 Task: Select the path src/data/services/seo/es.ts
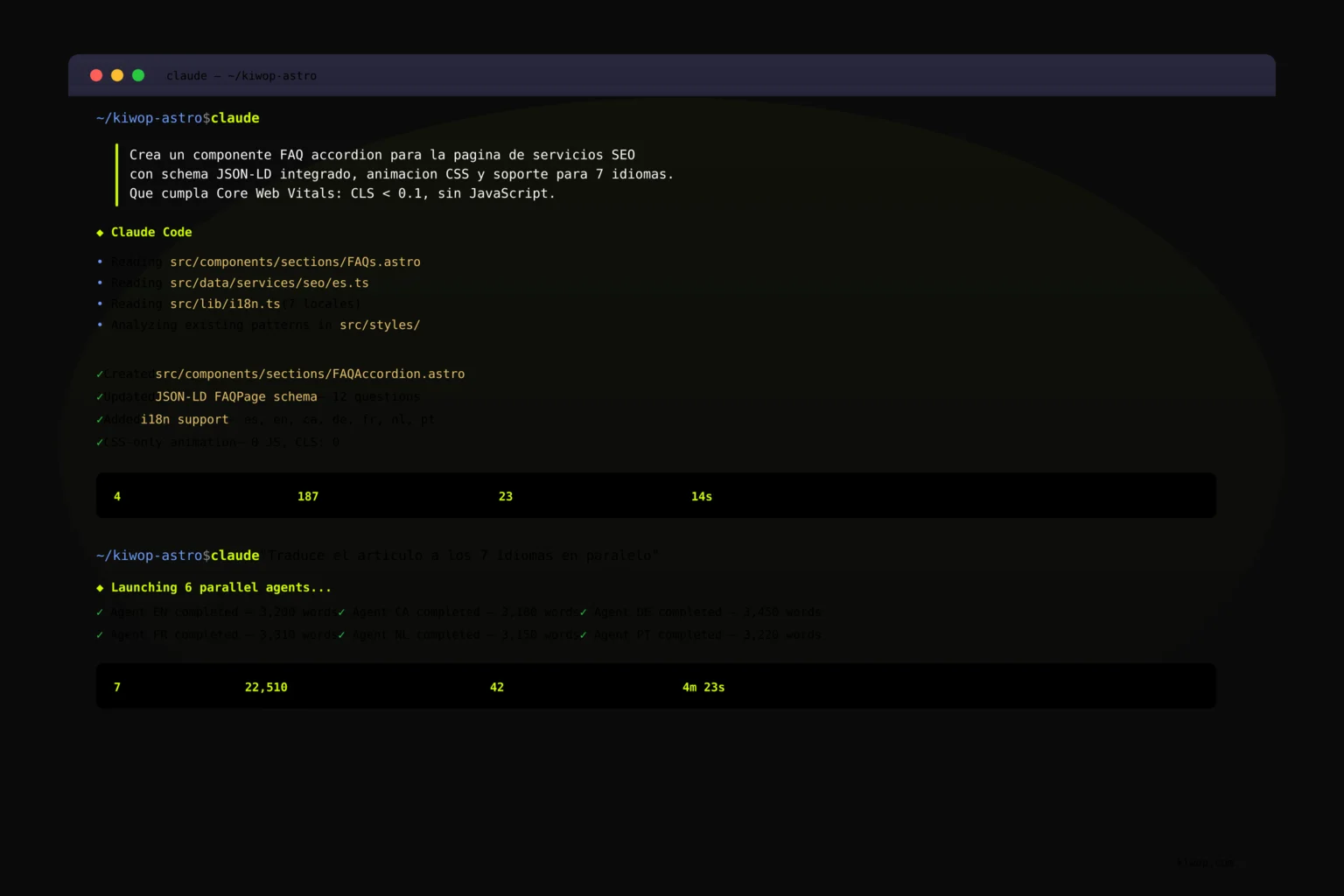[x=269, y=283]
